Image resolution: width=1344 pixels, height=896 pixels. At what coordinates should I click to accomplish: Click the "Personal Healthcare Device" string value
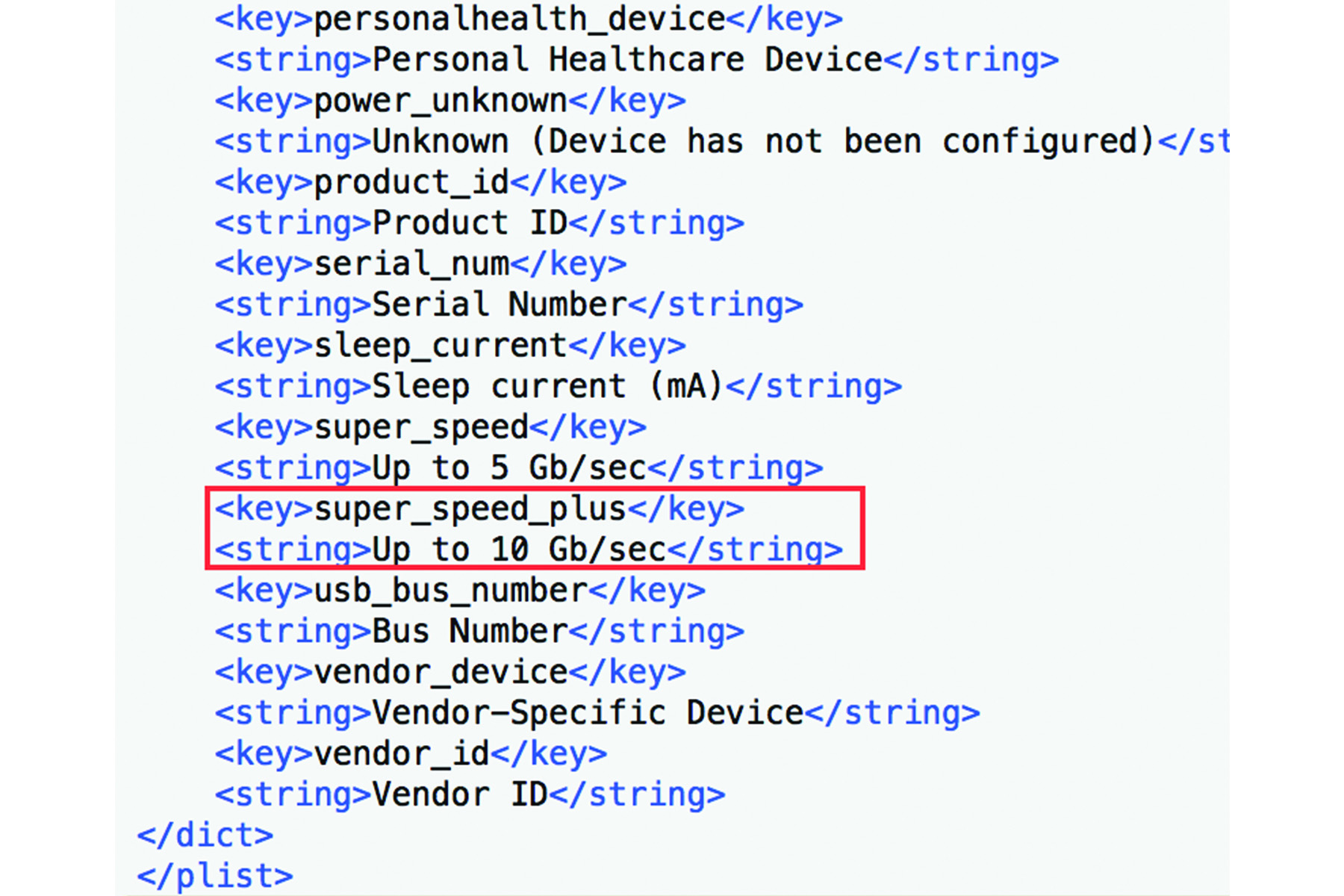[x=626, y=60]
